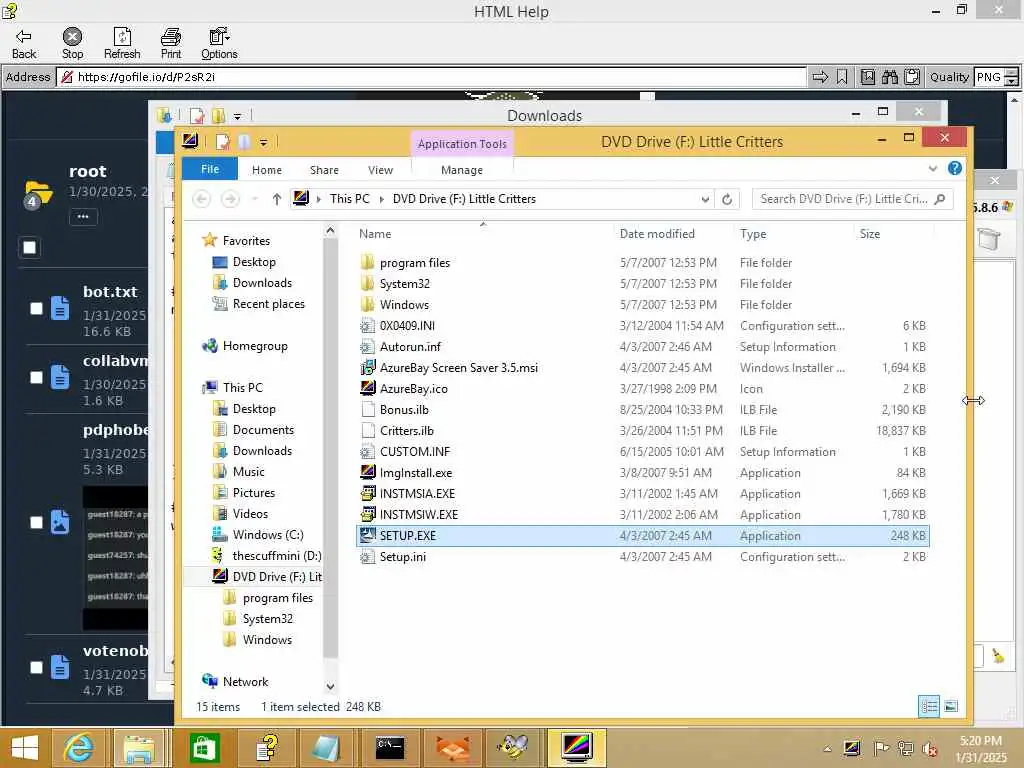1024x768 pixels.
Task: Select AzureBay Screen Saver 3.5.msi file
Action: (458, 368)
